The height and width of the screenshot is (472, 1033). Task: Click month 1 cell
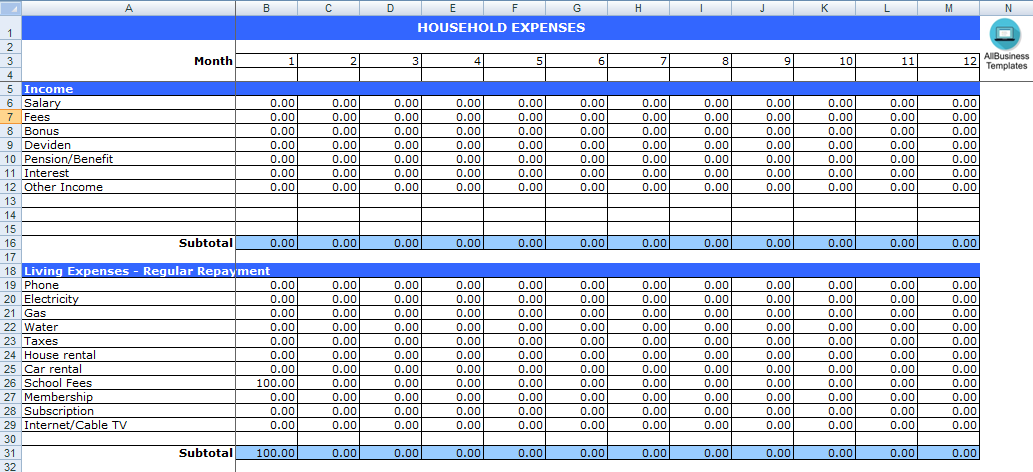click(266, 61)
